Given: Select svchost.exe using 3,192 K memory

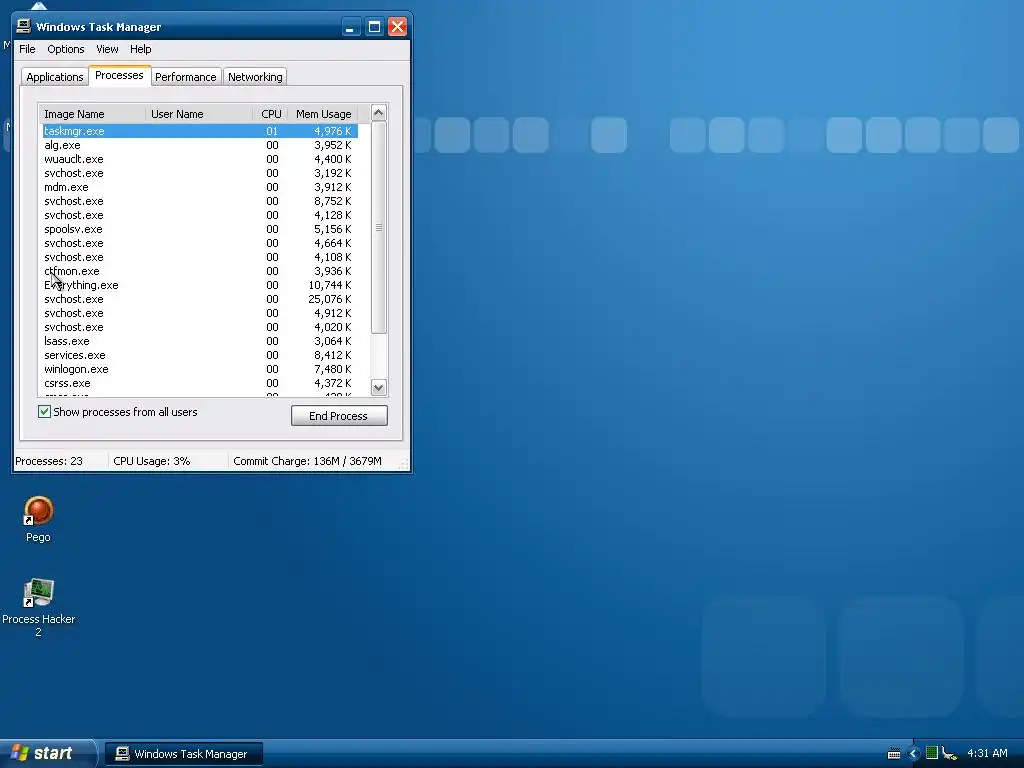Looking at the screenshot, I should point(200,173).
